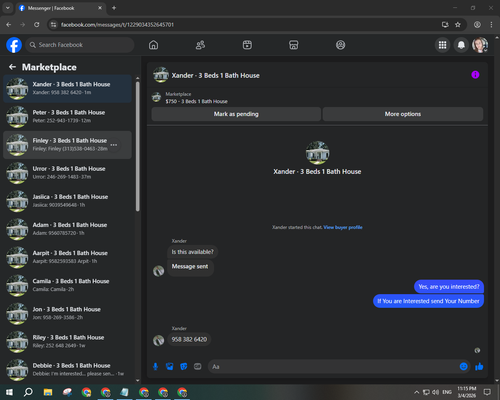
Task: Open Finley - 3 Beds 1 Bath House chat
Action: coord(67,145)
